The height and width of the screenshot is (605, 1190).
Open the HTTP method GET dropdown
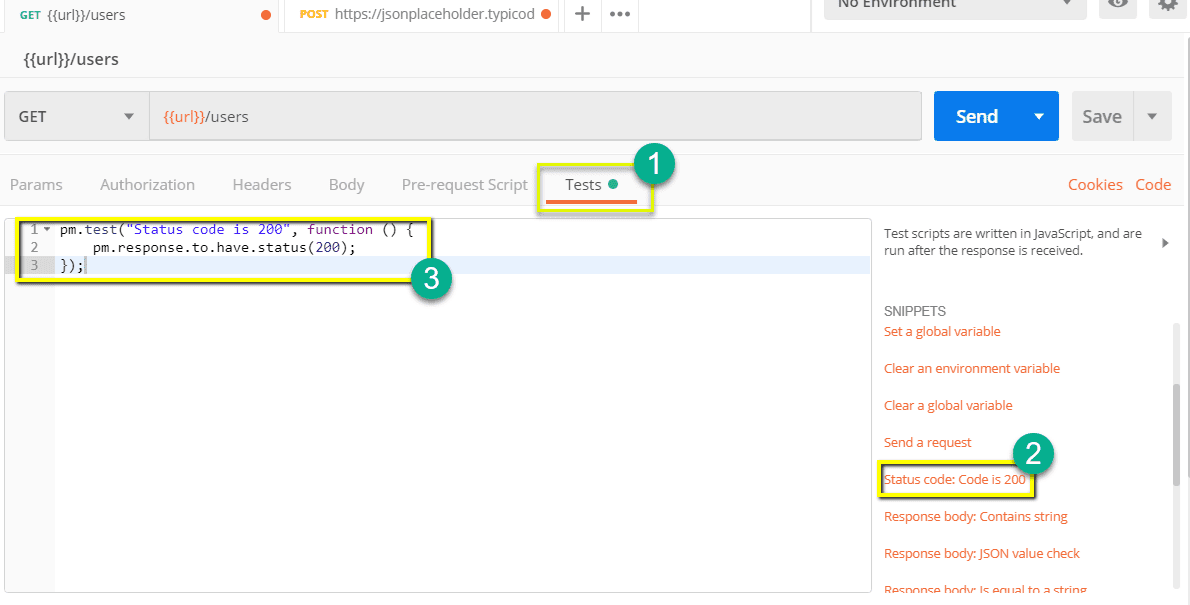click(x=77, y=117)
